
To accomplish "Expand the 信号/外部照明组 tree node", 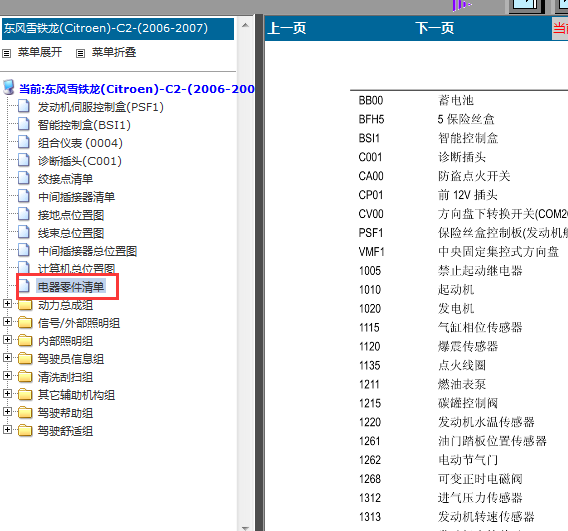I will [7, 321].
